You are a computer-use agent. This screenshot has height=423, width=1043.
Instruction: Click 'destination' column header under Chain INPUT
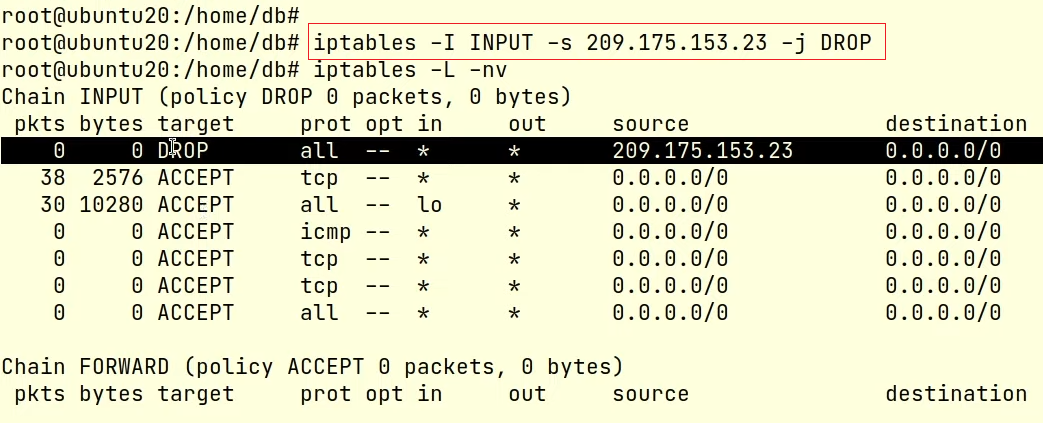point(956,124)
